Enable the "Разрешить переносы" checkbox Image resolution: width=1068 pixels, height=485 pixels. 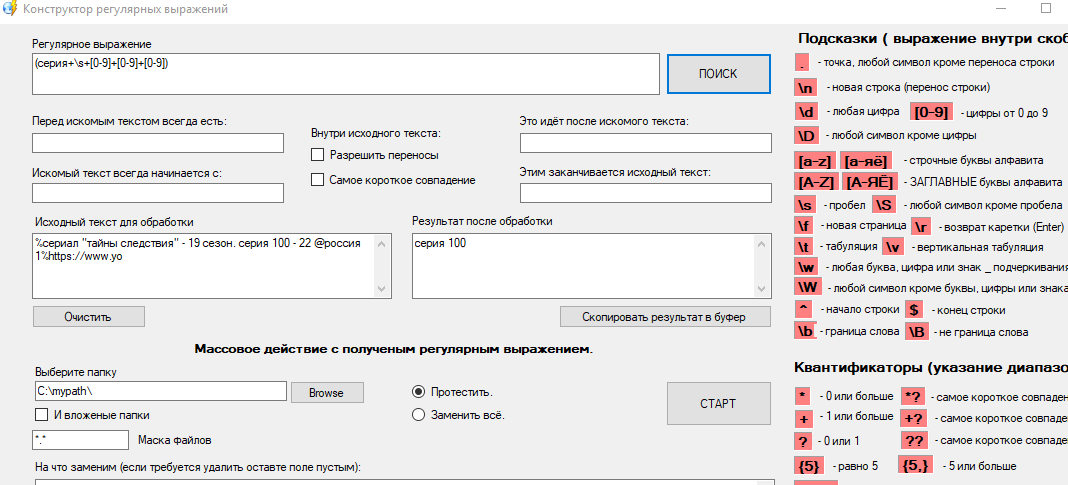point(318,155)
